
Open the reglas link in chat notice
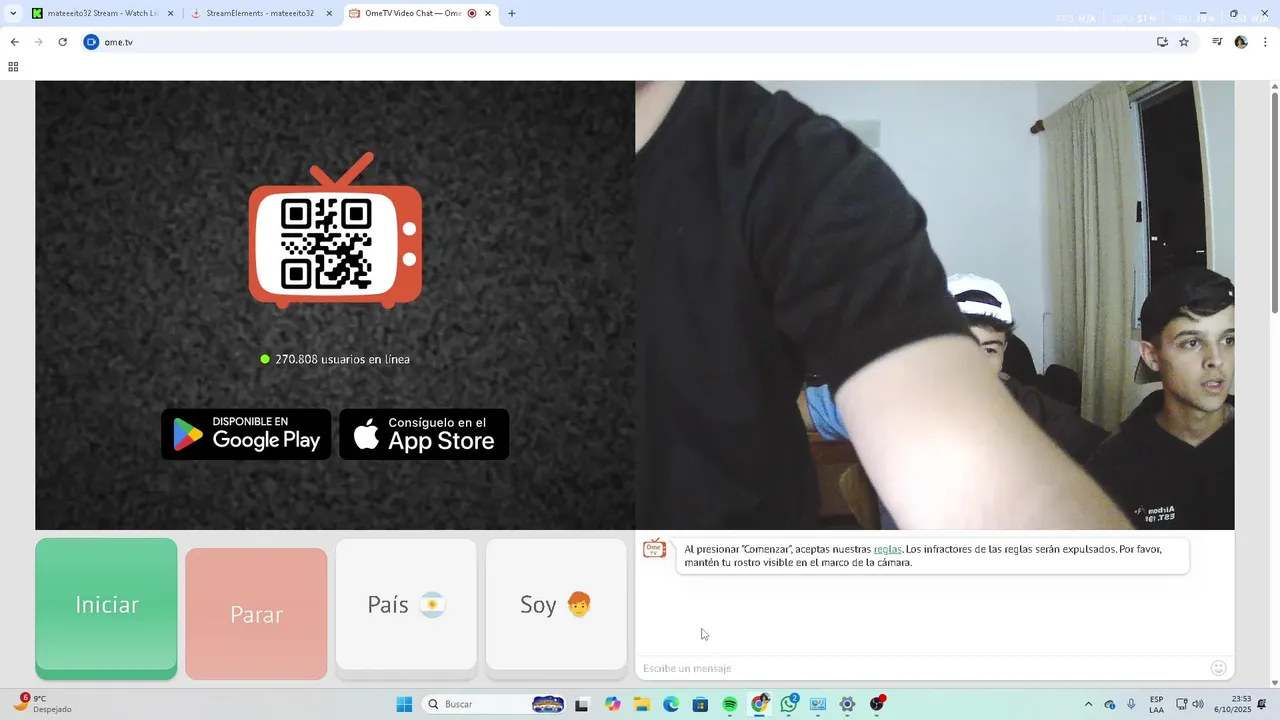[x=887, y=549]
